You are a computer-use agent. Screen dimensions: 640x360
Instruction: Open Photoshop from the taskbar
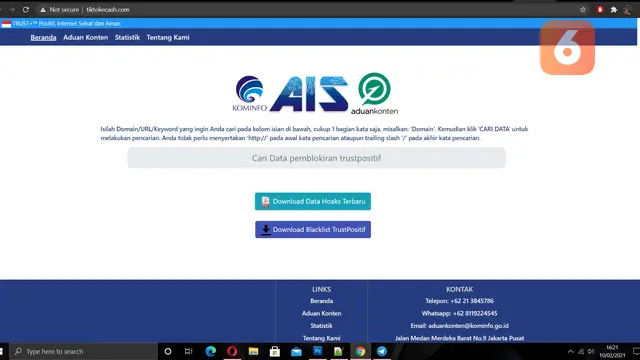[x=318, y=351]
